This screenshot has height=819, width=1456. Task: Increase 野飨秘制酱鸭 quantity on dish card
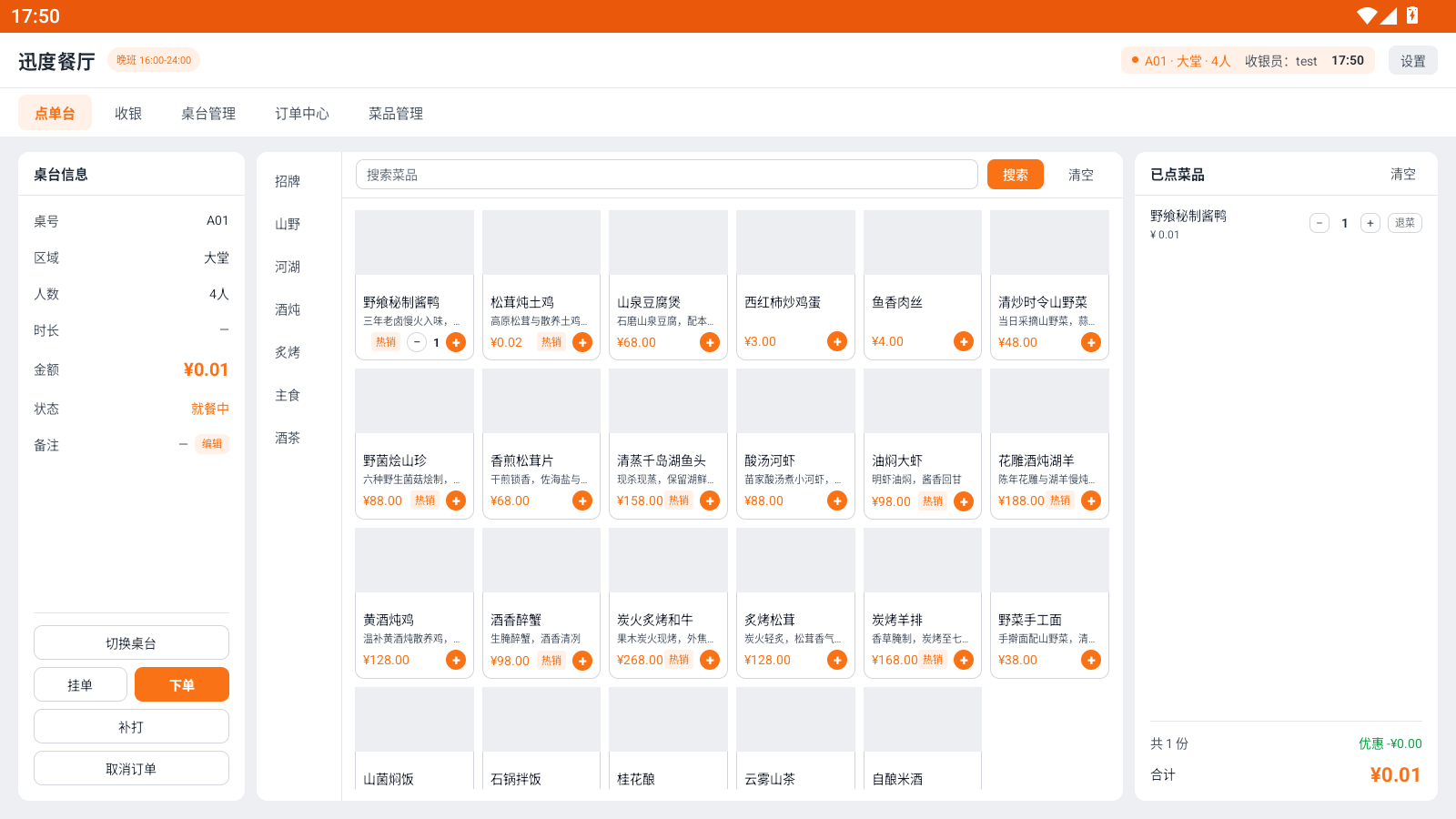coord(456,342)
